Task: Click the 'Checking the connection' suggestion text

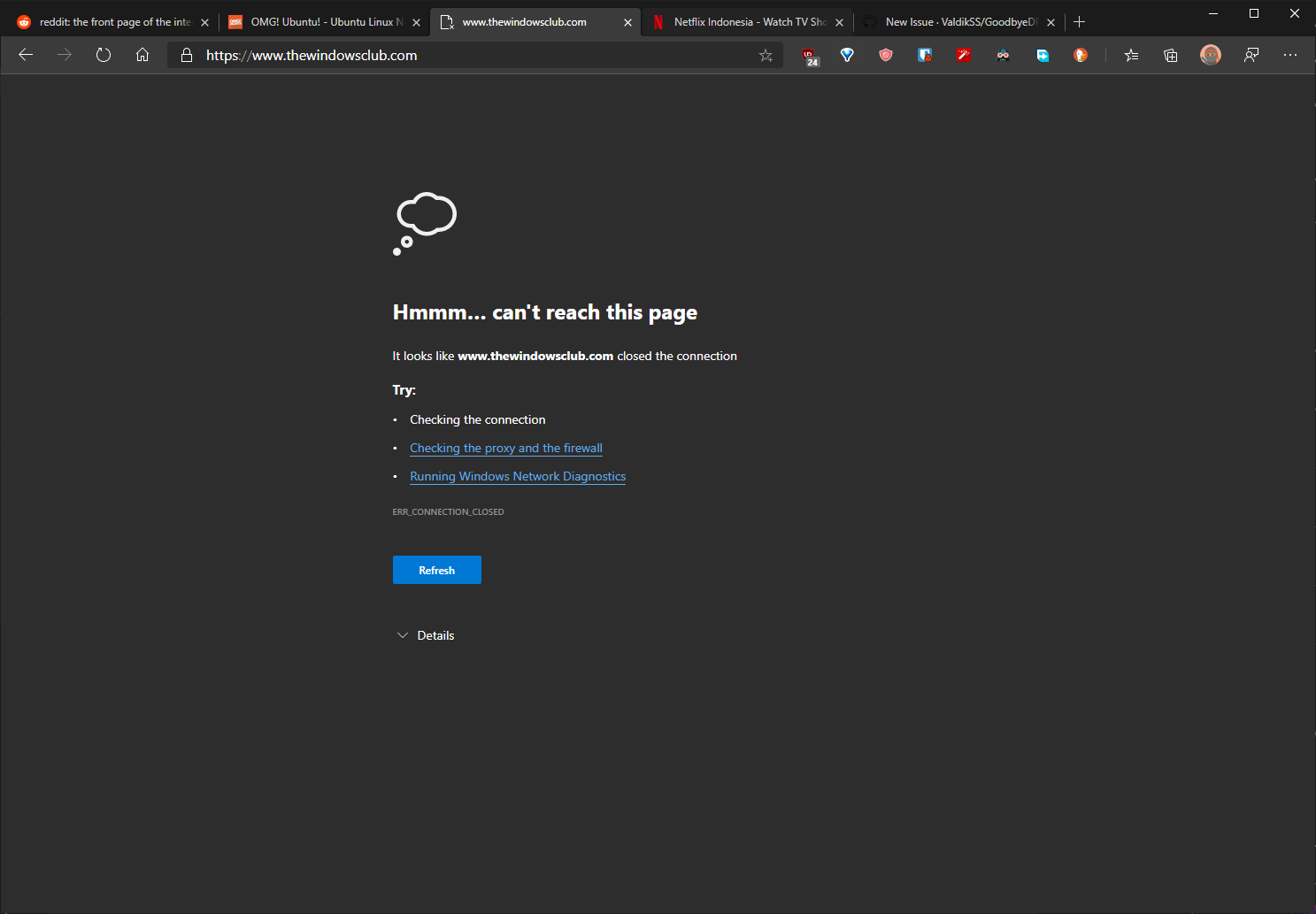Action: click(x=478, y=419)
